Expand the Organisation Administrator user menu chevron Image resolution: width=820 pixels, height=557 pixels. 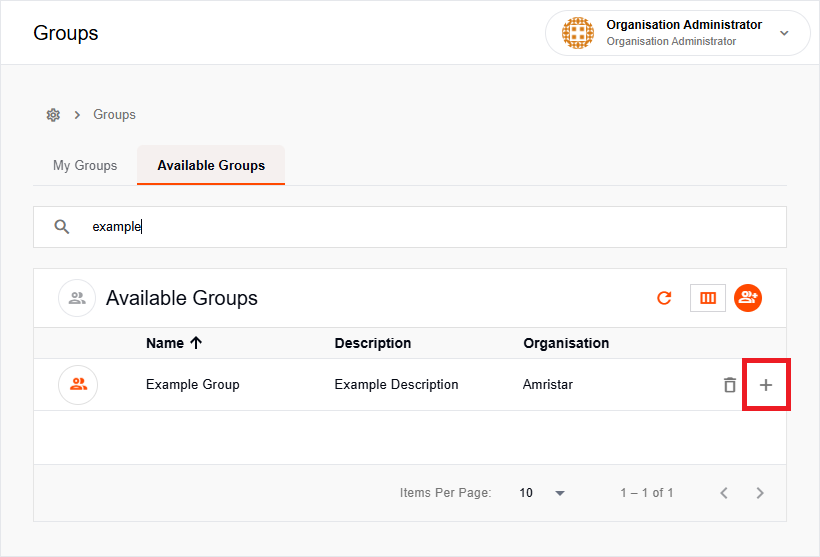point(784,33)
